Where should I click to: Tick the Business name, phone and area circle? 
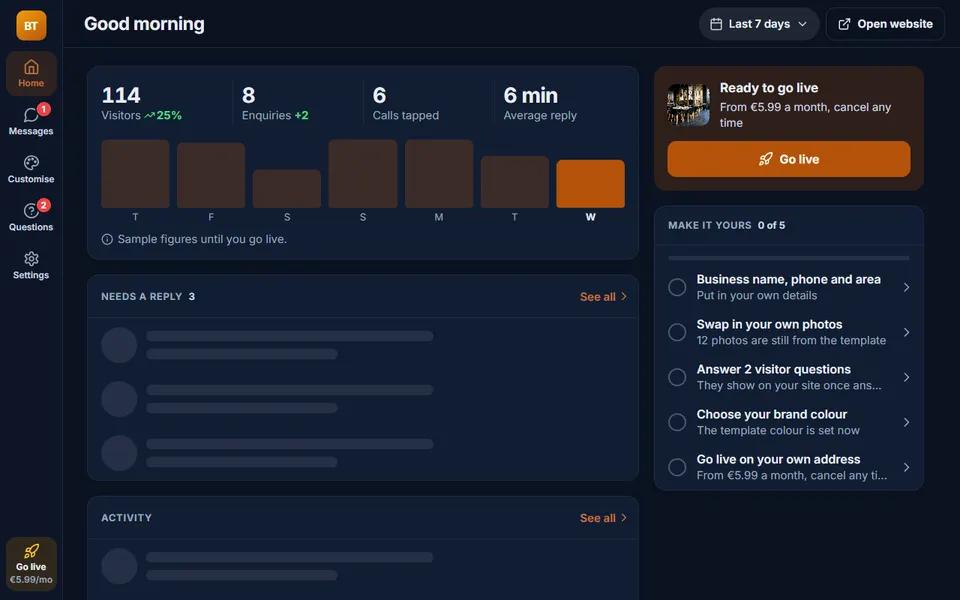(x=677, y=287)
